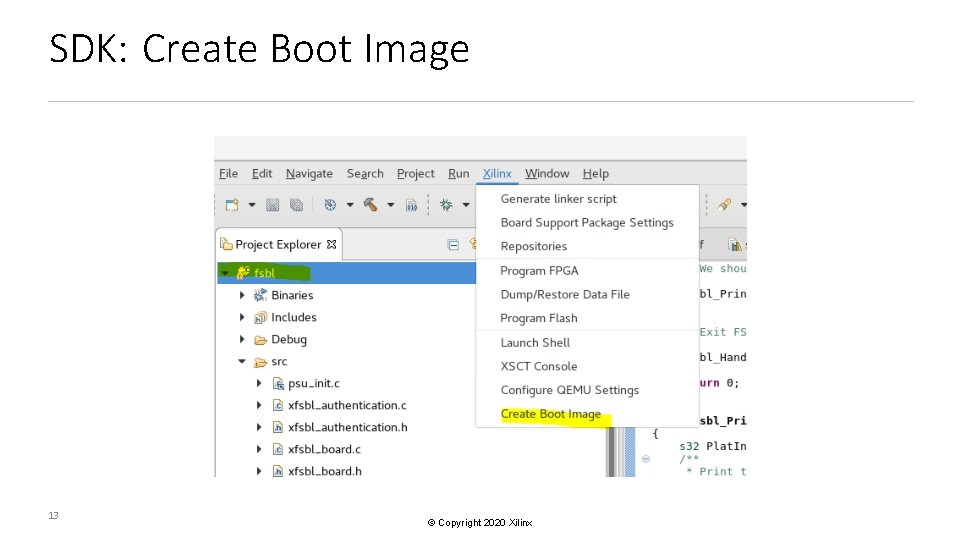
Task: Open the Window menu
Action: 547,173
